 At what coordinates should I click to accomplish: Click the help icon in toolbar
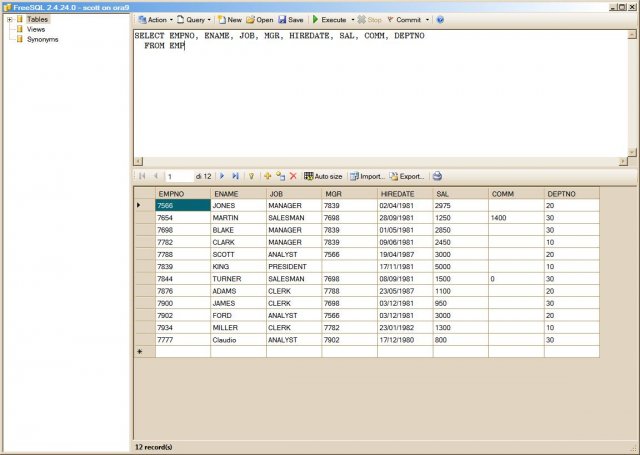(x=440, y=19)
